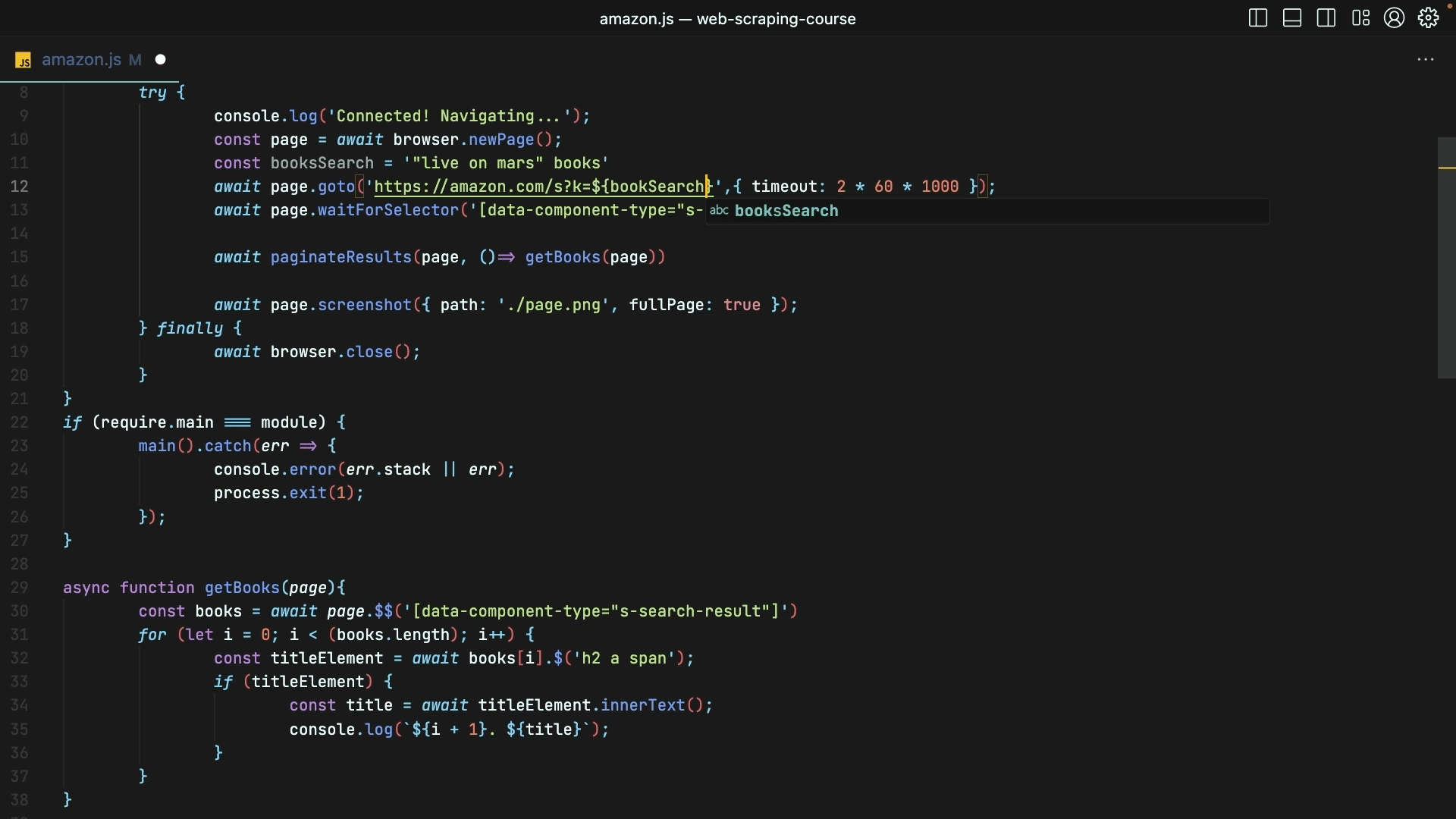Click the try keyword on line 8
Viewport: 1456px width, 819px height.
tap(152, 93)
